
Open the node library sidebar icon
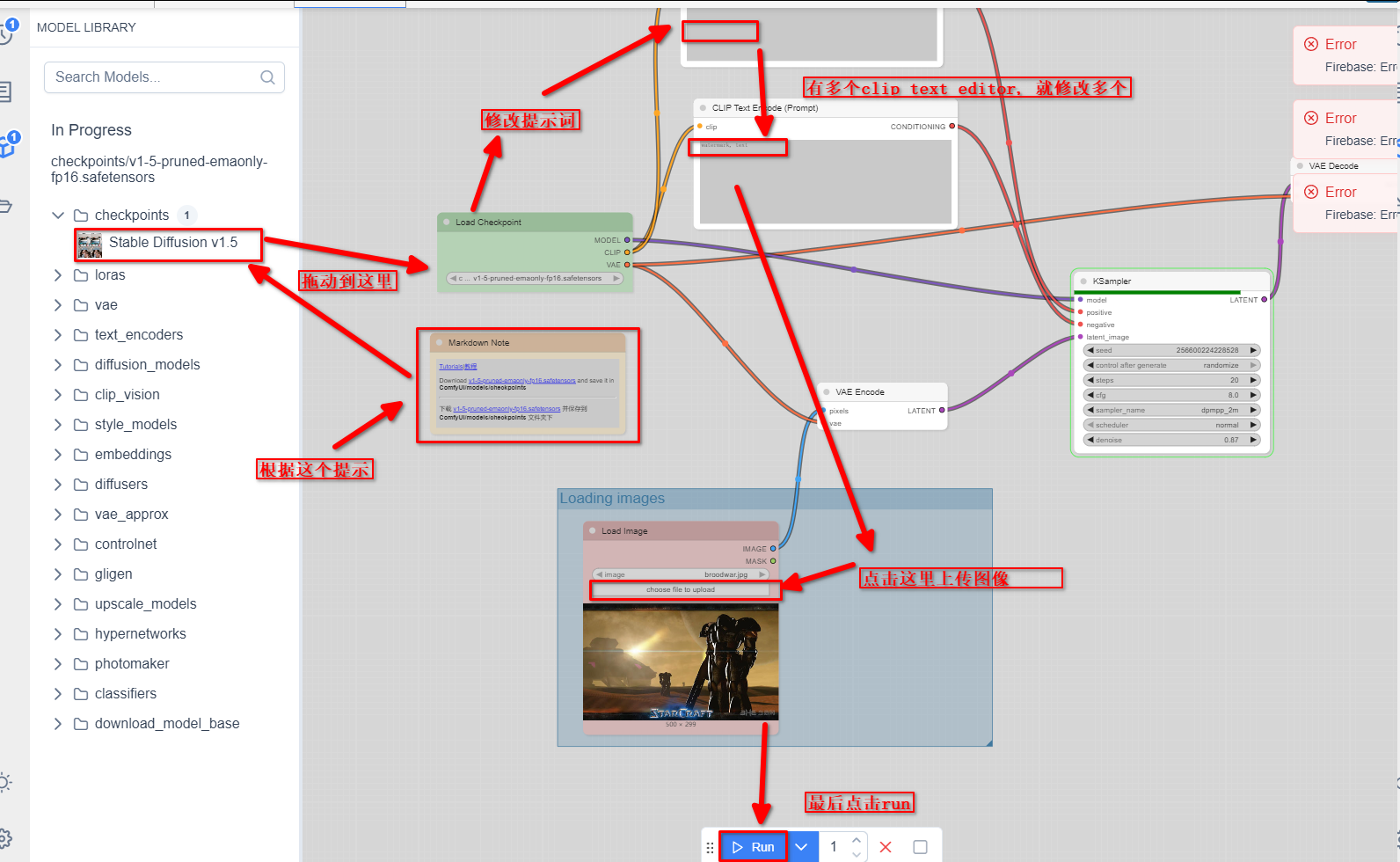pos(5,91)
